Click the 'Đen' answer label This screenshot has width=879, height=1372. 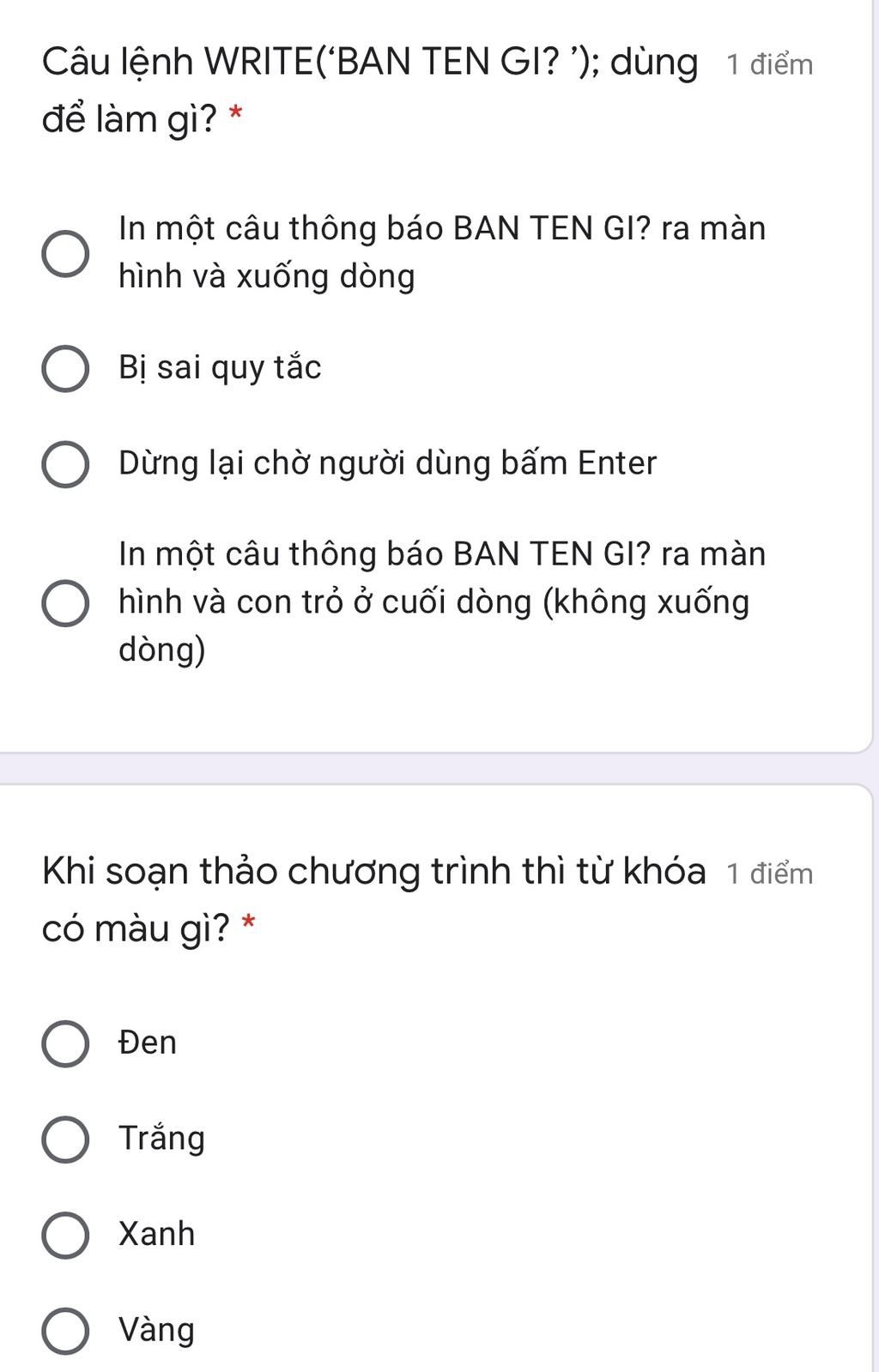(x=148, y=1043)
